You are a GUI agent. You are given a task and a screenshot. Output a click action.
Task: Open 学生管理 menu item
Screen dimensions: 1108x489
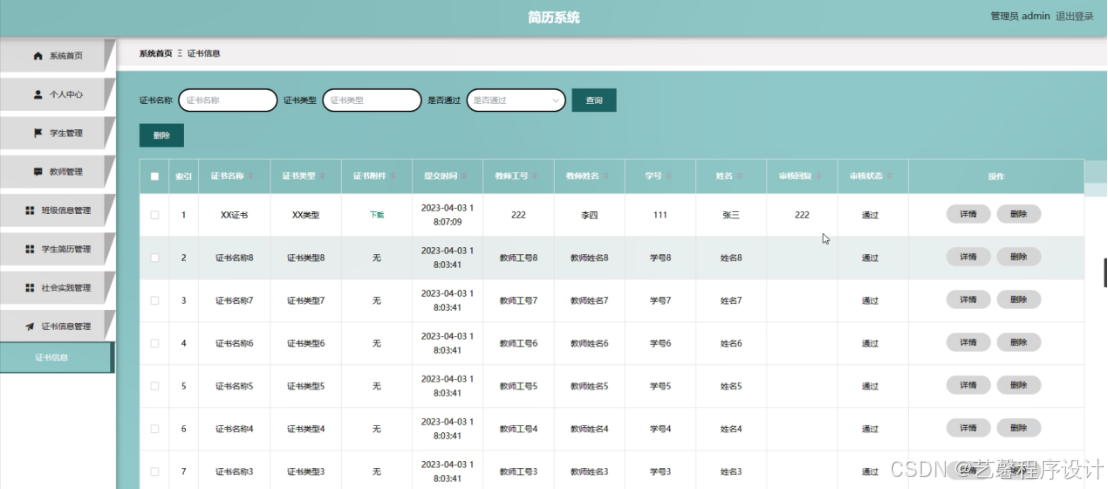point(57,133)
